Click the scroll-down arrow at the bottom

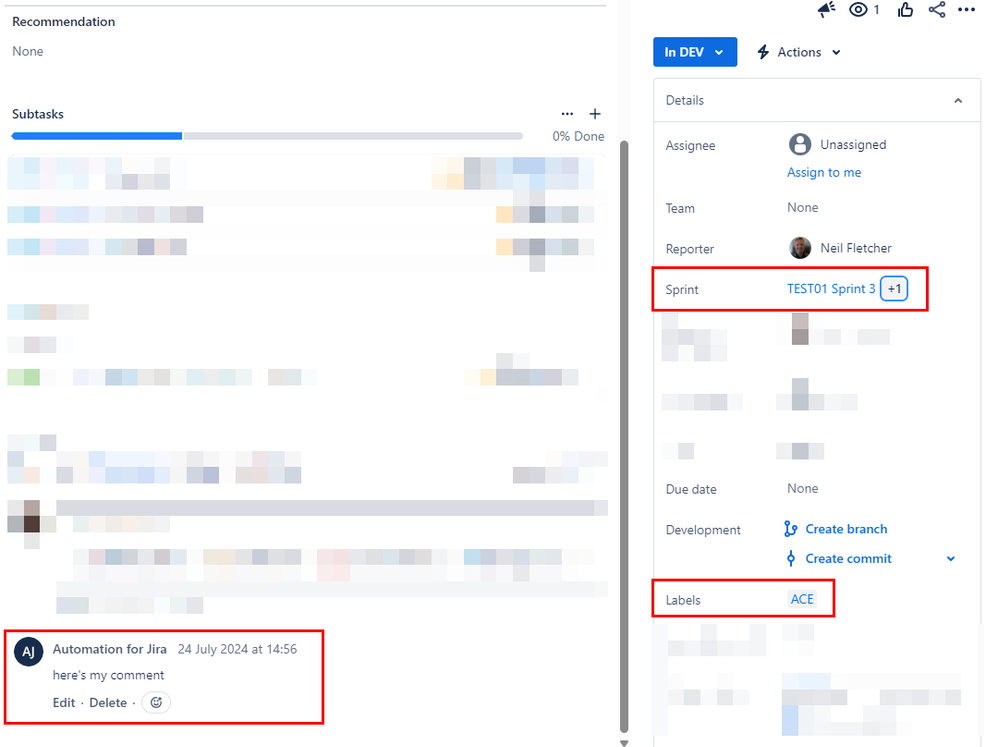(x=624, y=743)
